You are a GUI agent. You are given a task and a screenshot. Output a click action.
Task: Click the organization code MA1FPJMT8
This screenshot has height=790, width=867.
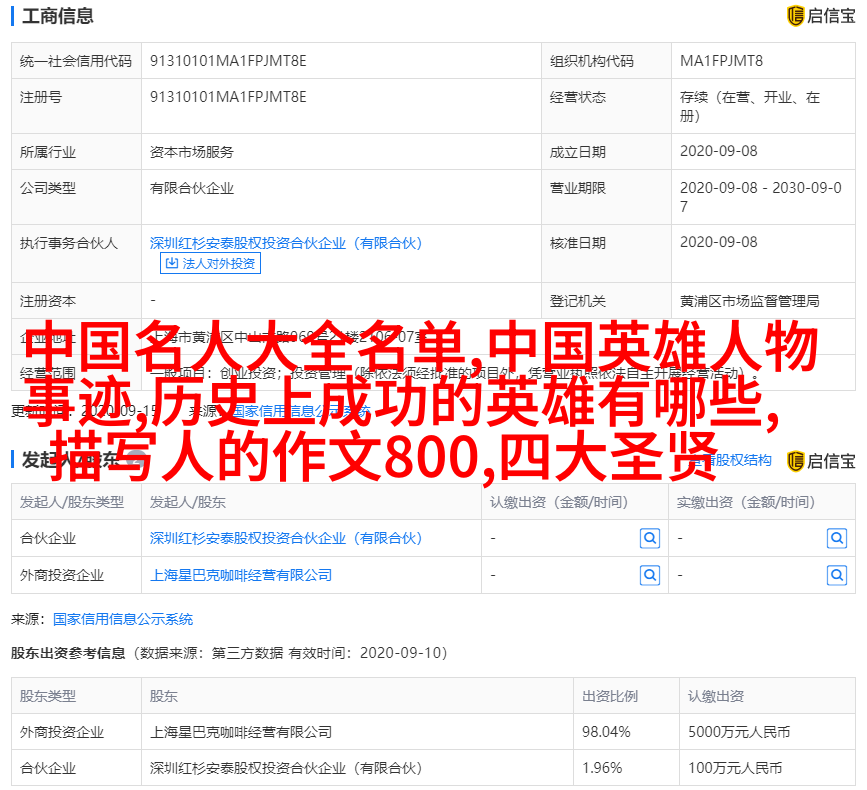click(721, 61)
